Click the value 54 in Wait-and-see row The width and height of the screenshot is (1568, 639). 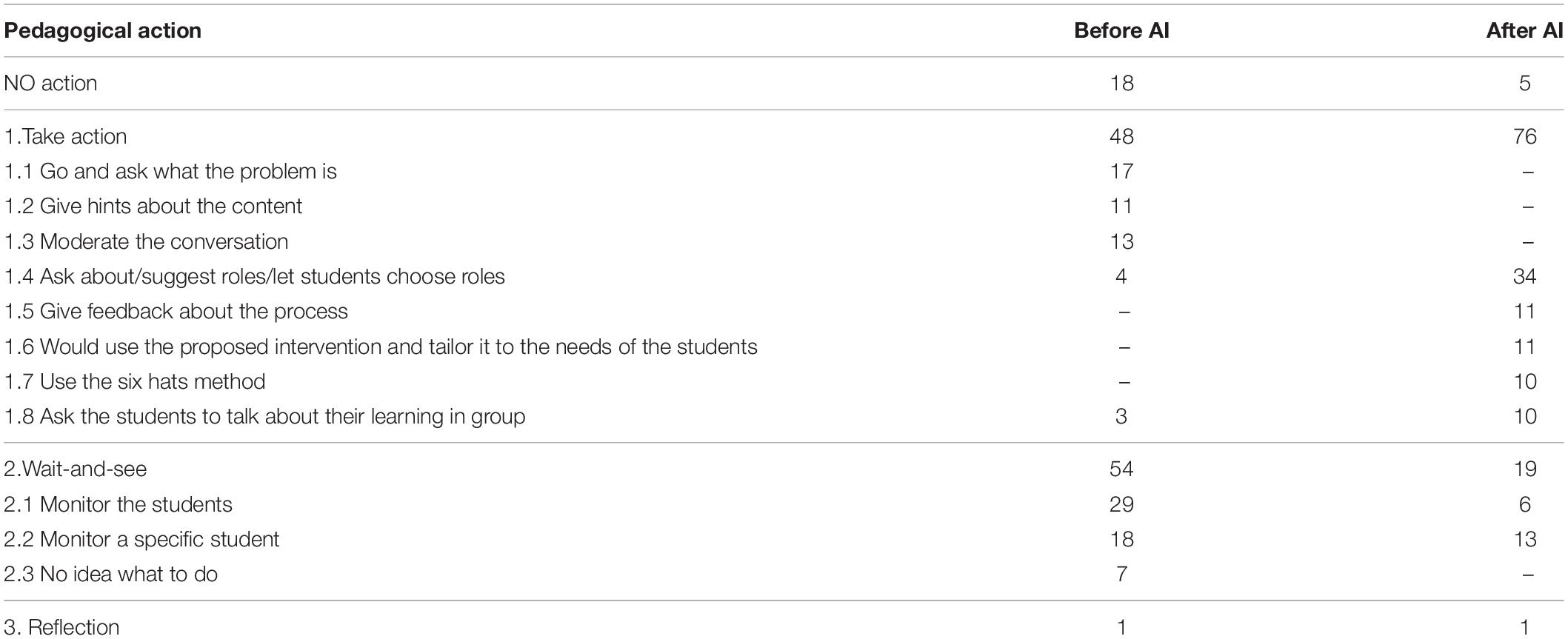(x=1121, y=469)
